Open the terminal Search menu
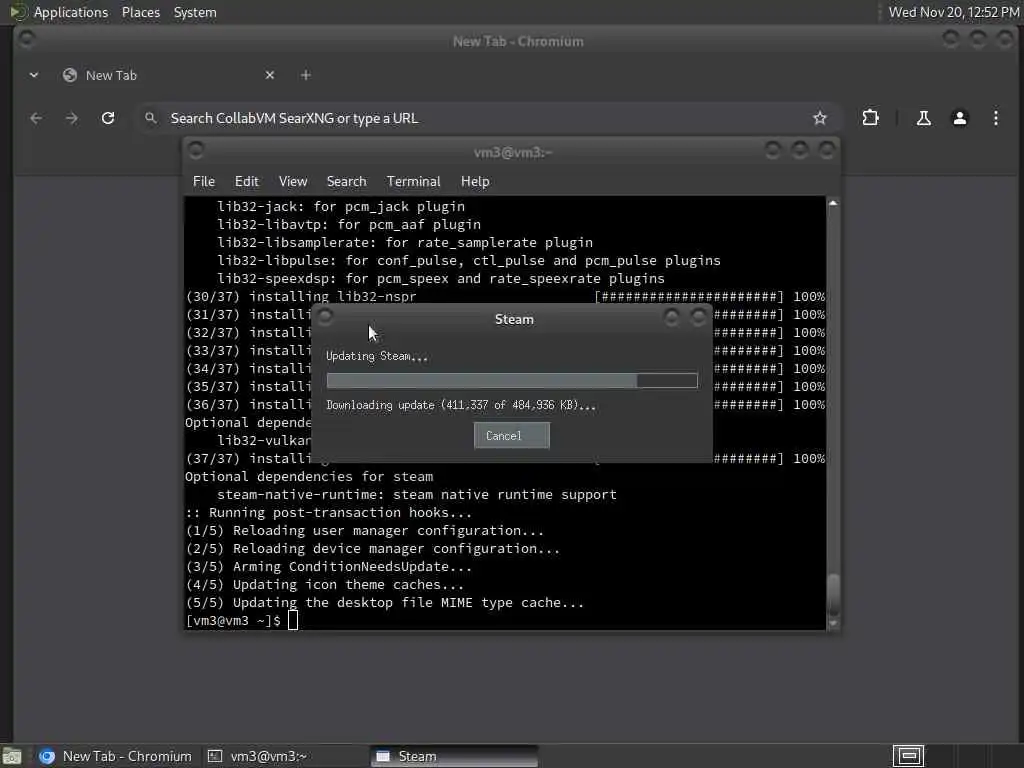 coord(346,182)
